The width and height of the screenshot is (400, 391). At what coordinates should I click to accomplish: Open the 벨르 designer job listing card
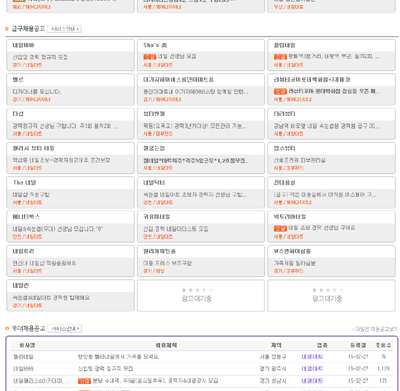(x=70, y=89)
